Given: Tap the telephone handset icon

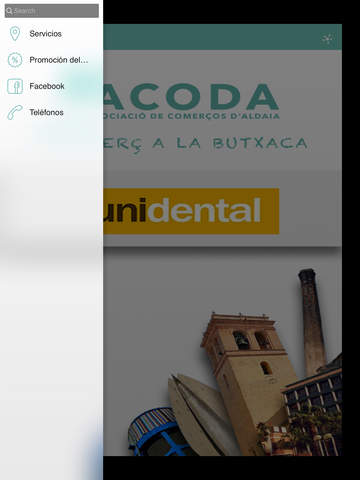Looking at the screenshot, I should pos(15,112).
